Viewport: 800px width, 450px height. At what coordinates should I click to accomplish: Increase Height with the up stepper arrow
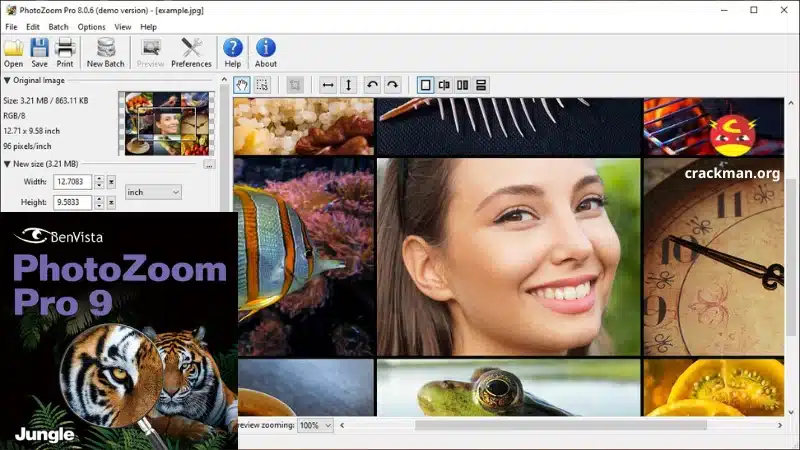(99, 199)
